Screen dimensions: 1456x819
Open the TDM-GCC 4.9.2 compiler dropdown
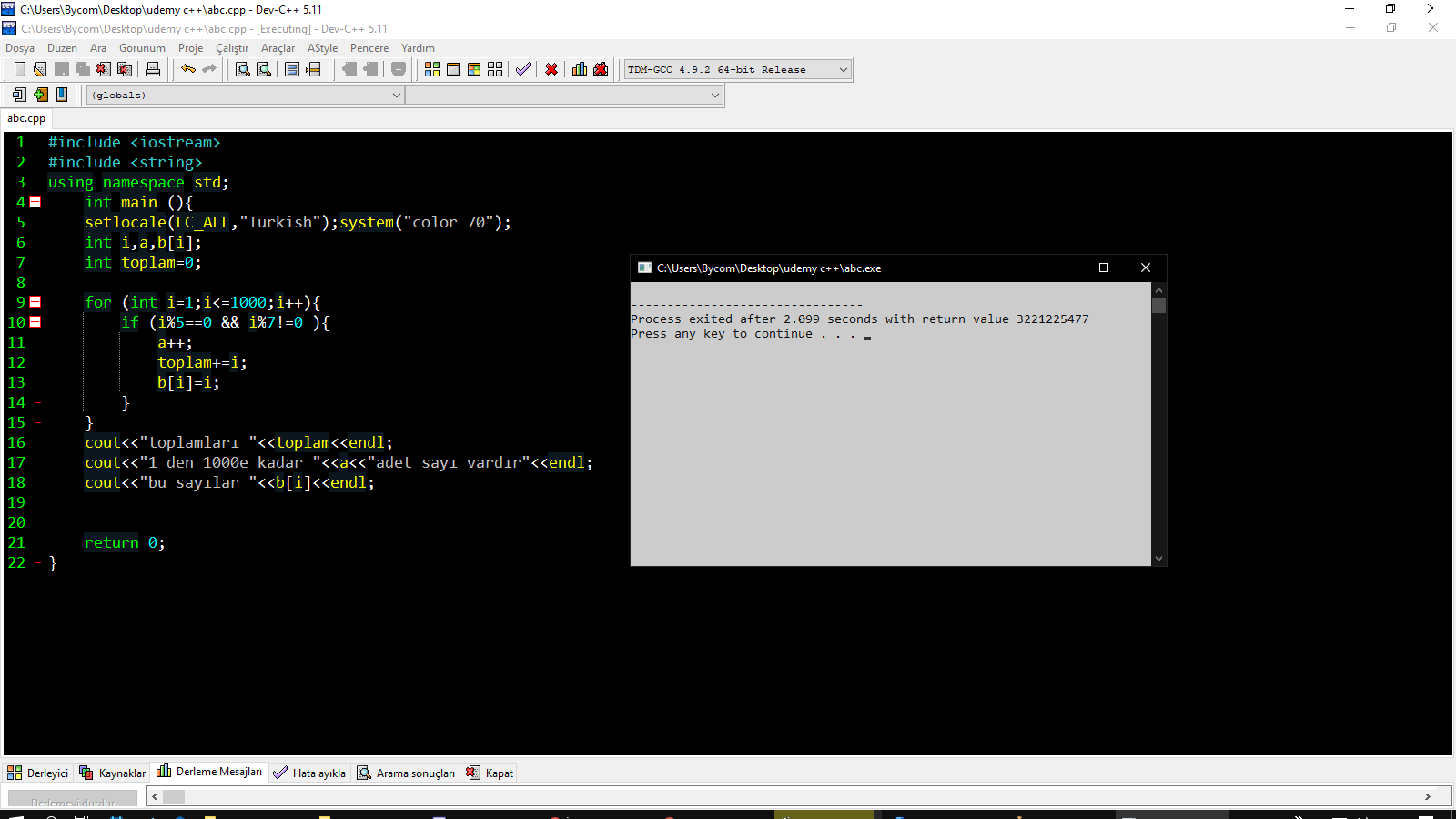[738, 69]
